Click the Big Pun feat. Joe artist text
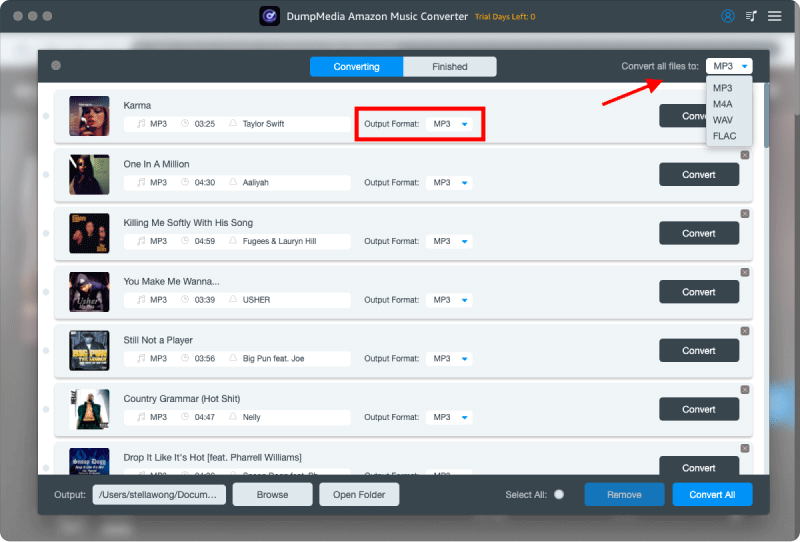The width and height of the screenshot is (800, 542). tap(273, 359)
